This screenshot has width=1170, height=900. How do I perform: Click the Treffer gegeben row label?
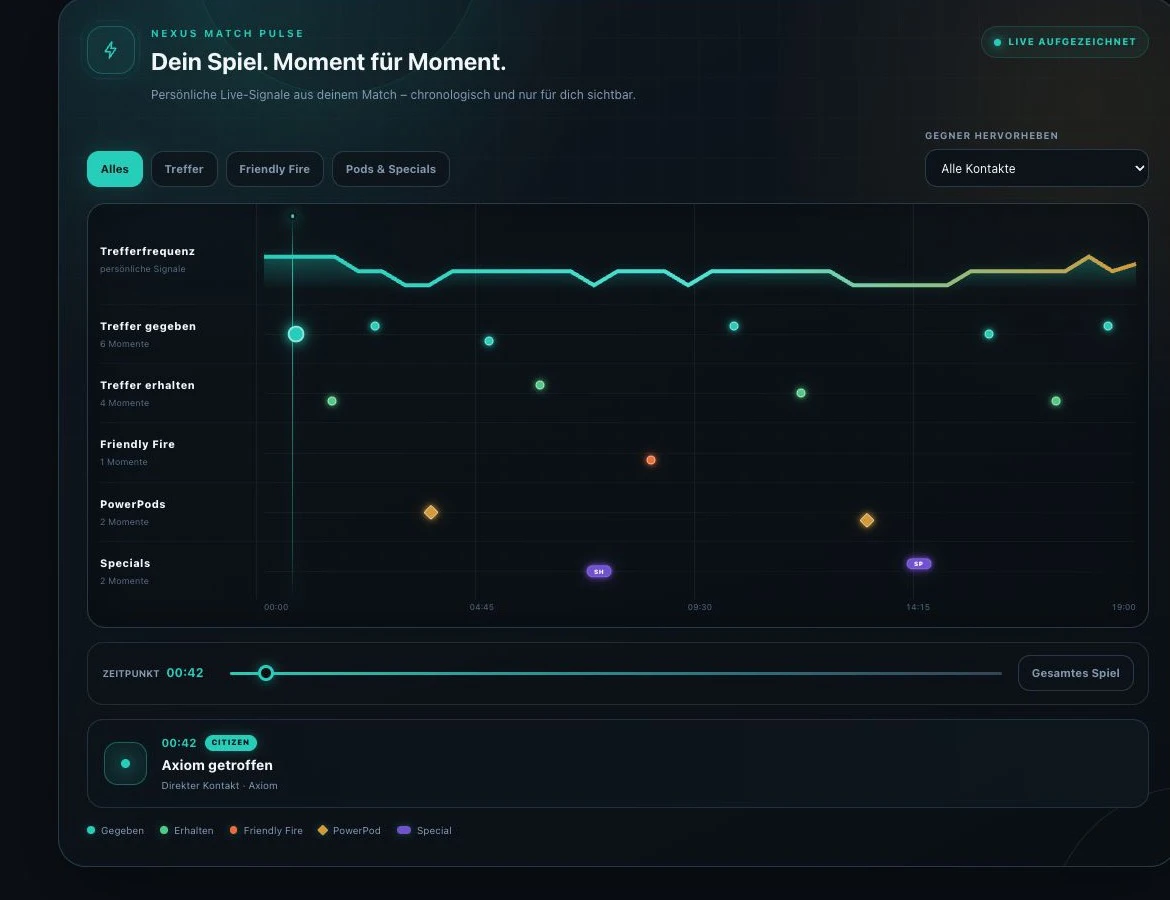click(148, 326)
